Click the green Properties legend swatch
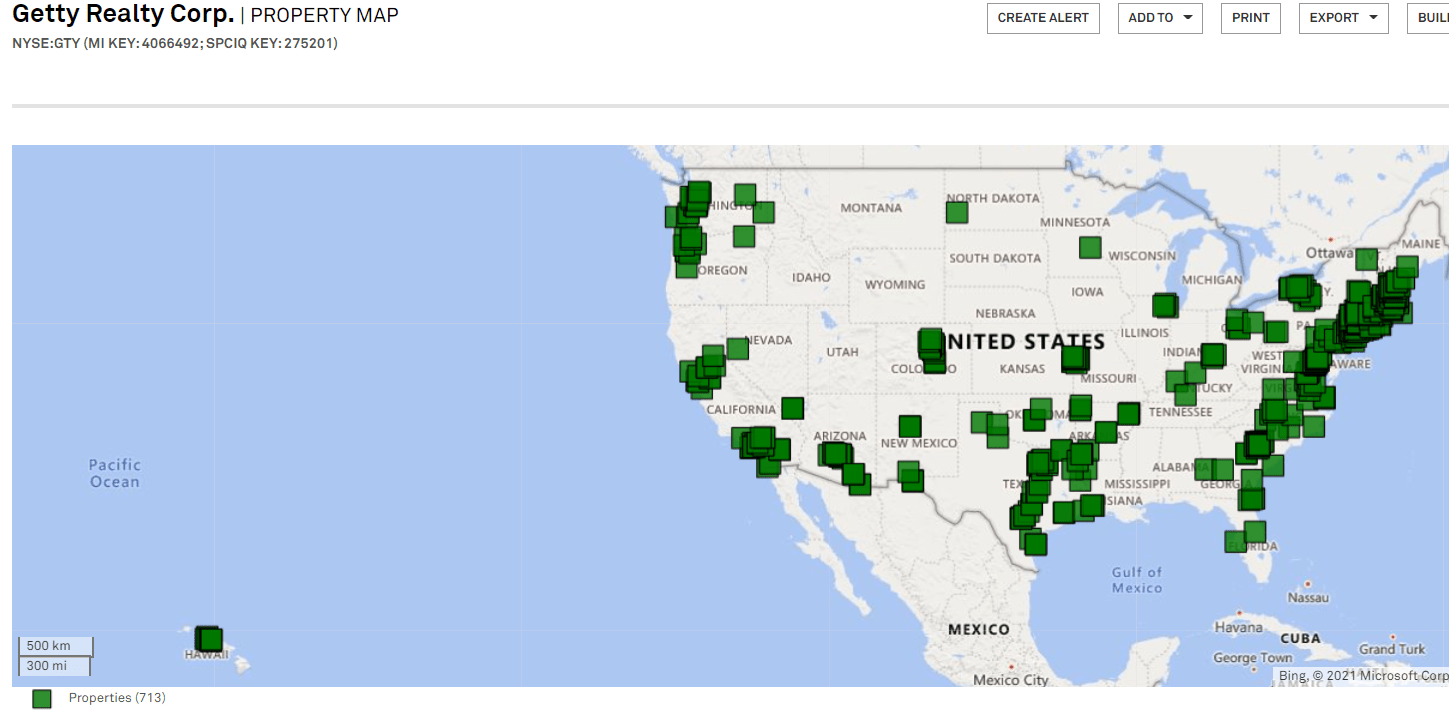The height and width of the screenshot is (716, 1449). coord(41,698)
